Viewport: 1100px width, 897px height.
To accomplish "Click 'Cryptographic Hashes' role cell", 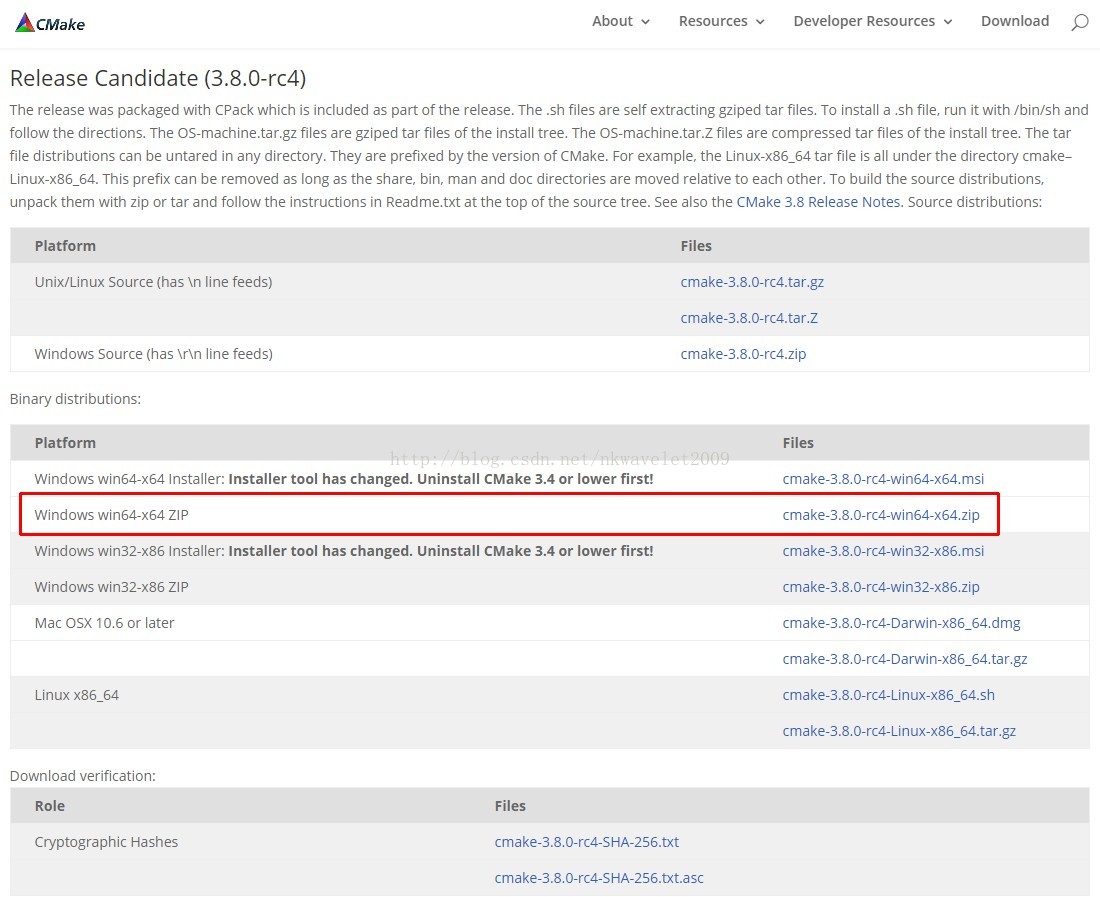I will (x=106, y=842).
